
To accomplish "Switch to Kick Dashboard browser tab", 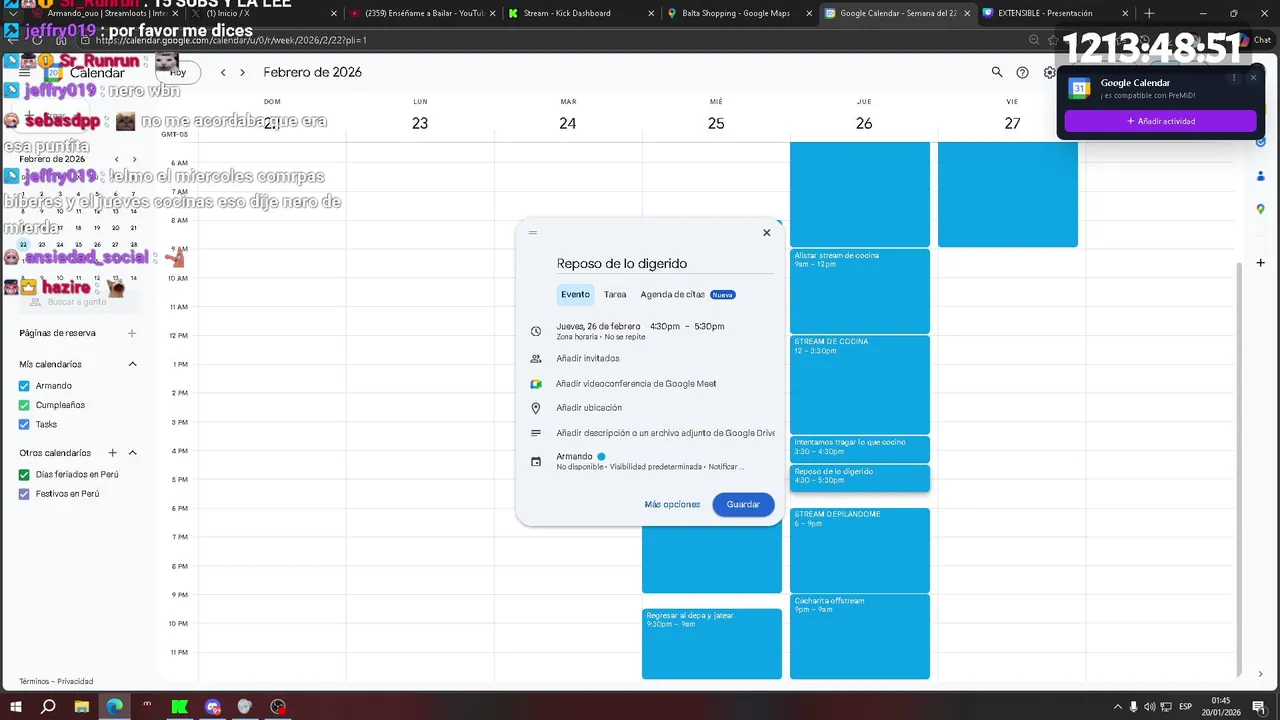I will click(x=575, y=14).
